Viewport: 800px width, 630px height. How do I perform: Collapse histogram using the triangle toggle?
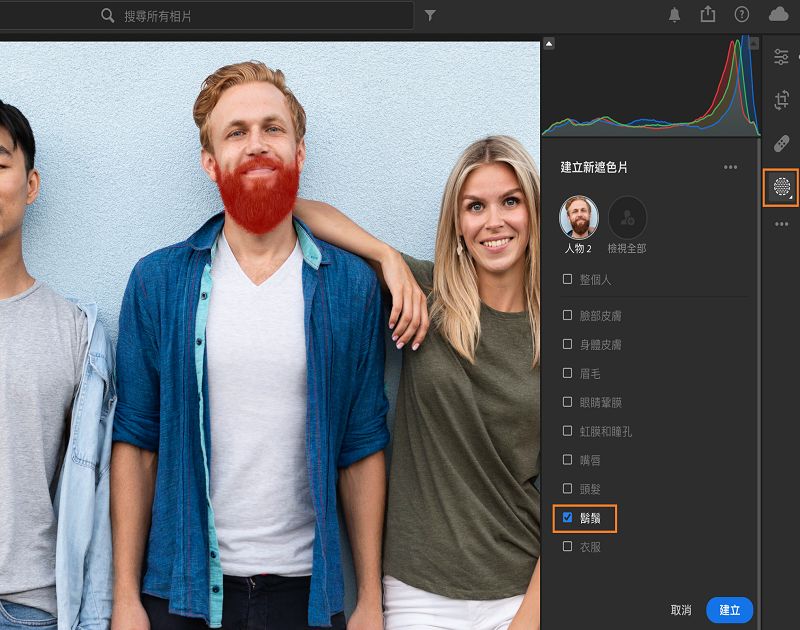tap(549, 44)
